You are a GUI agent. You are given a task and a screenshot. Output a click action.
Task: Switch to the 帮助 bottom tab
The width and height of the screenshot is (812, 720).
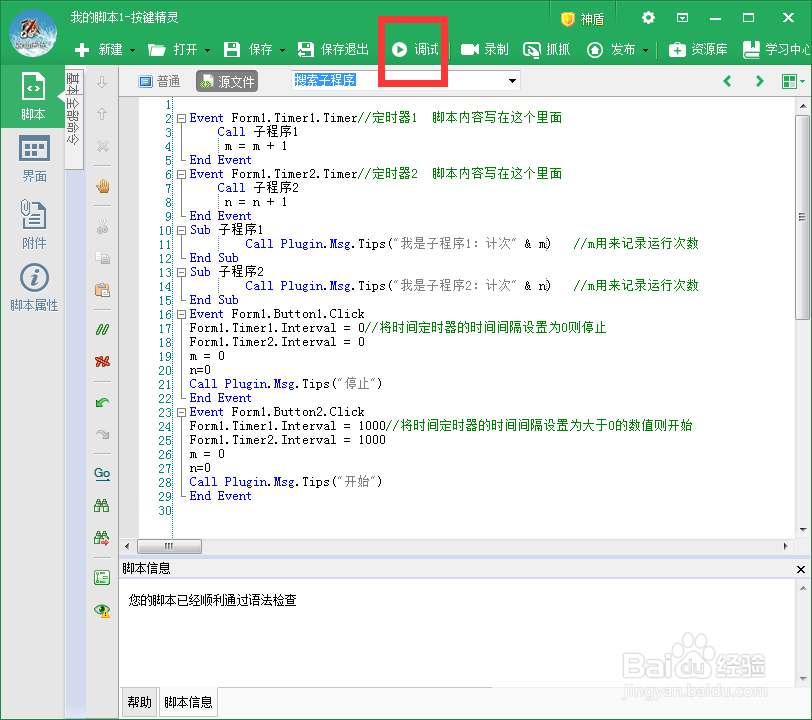(139, 702)
